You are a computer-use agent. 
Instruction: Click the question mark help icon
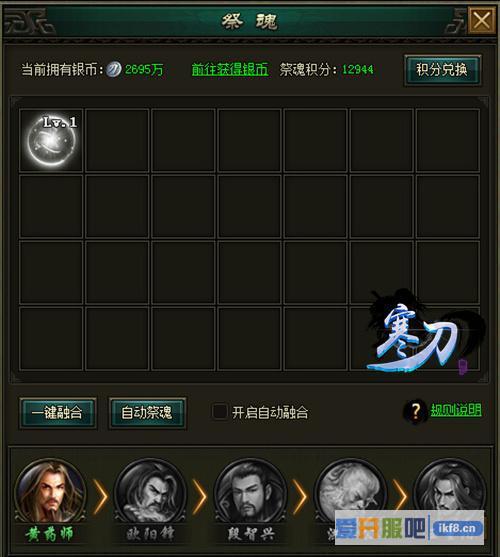click(415, 411)
